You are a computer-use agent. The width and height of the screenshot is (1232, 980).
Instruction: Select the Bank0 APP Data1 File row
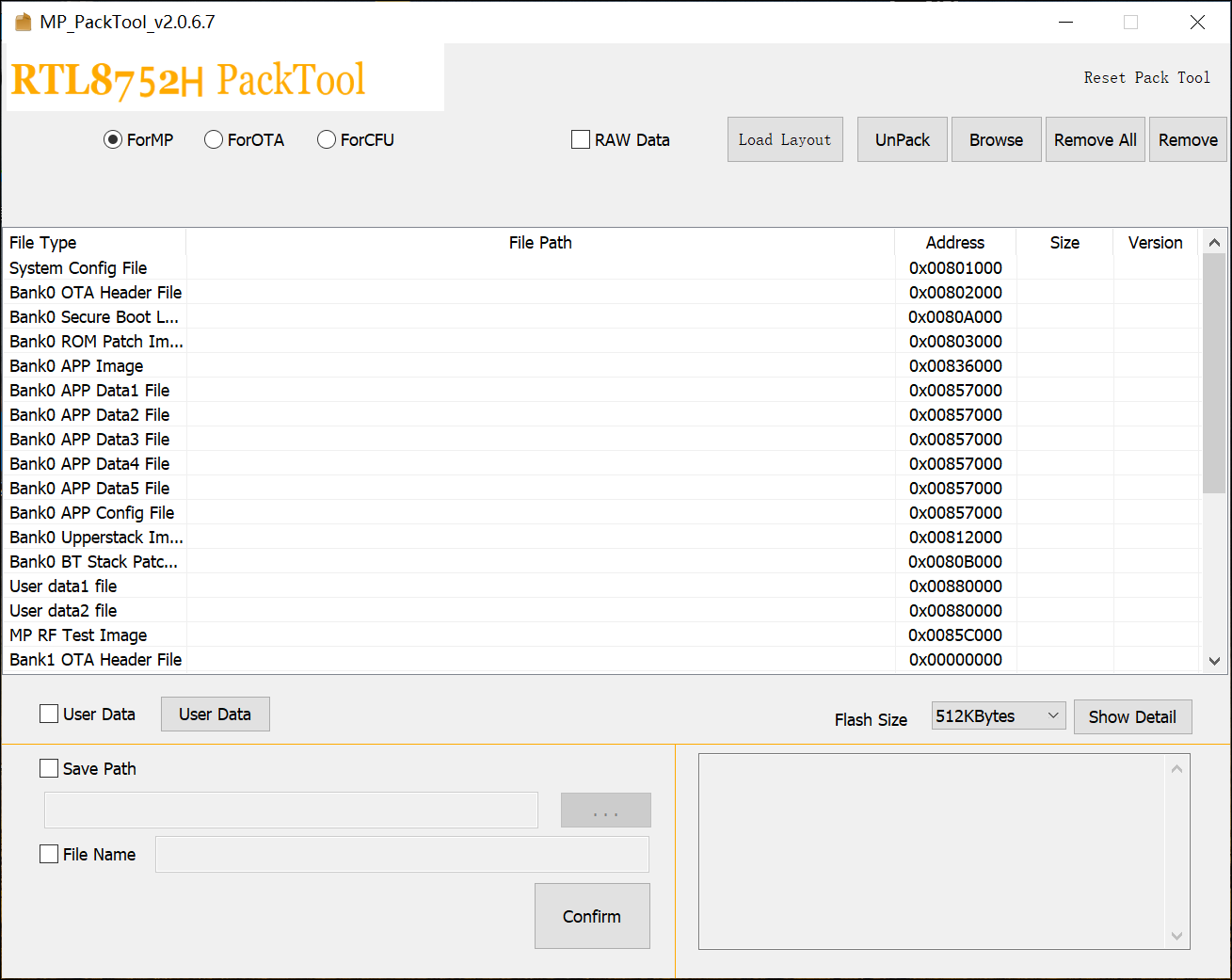point(602,391)
